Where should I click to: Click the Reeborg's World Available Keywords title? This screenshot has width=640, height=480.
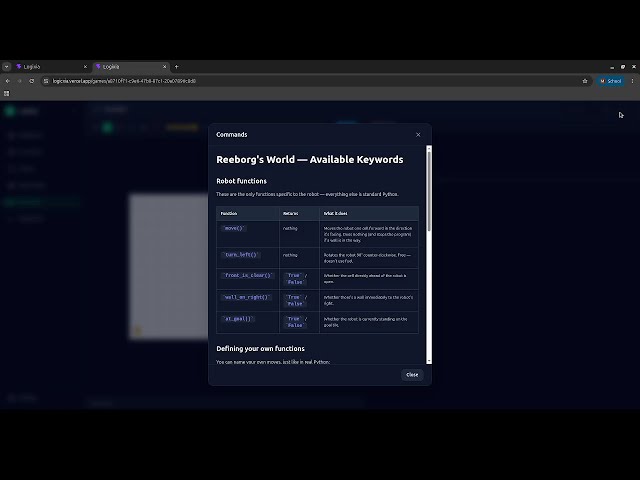309,160
